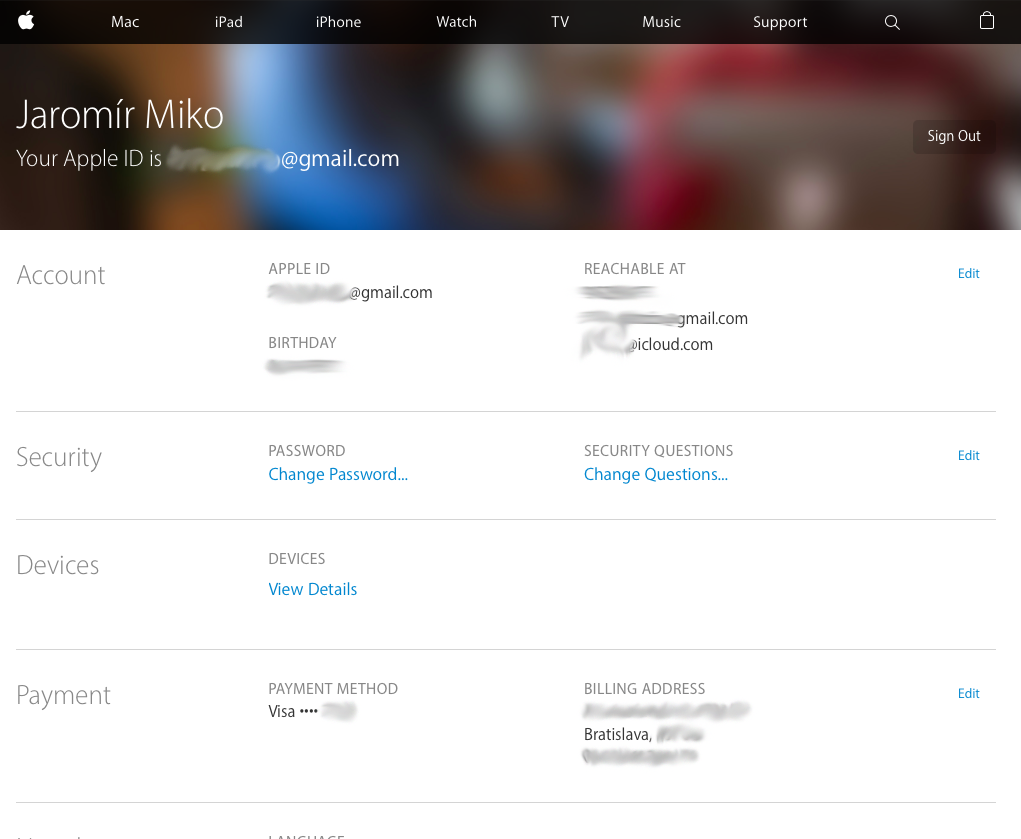The width and height of the screenshot is (1021, 839).
Task: Click the Apple ID gmail address
Action: tap(350, 292)
